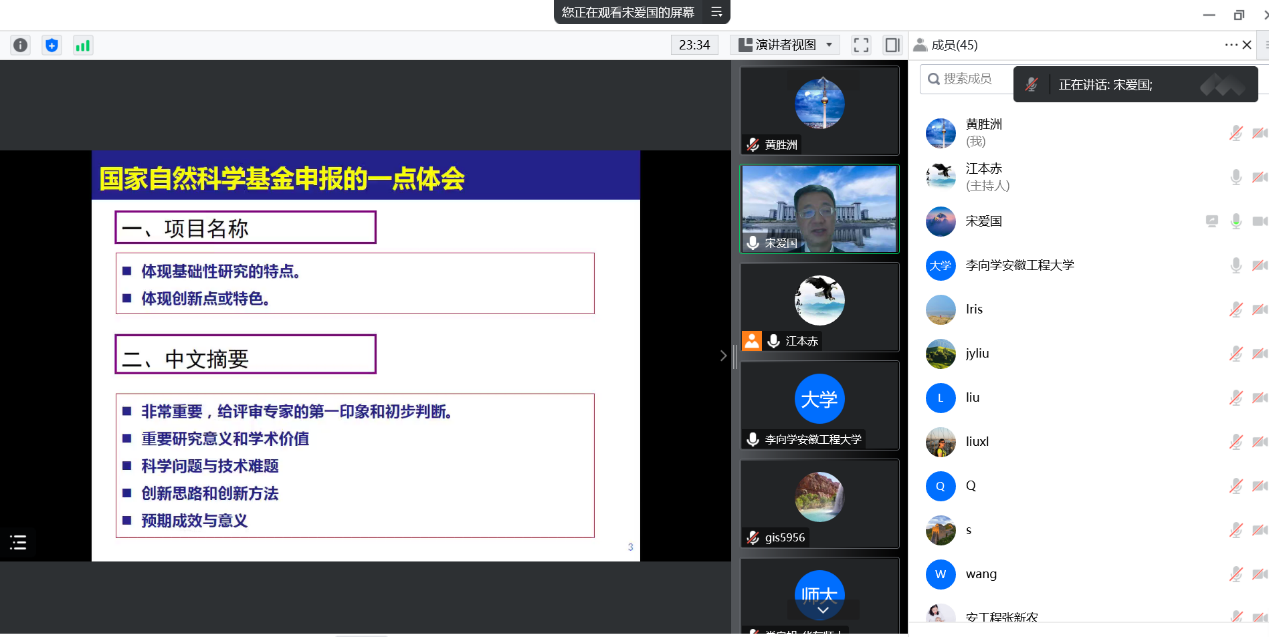1269x637 pixels.
Task: Select 宋爱国's video thumbnail
Action: tap(819, 208)
